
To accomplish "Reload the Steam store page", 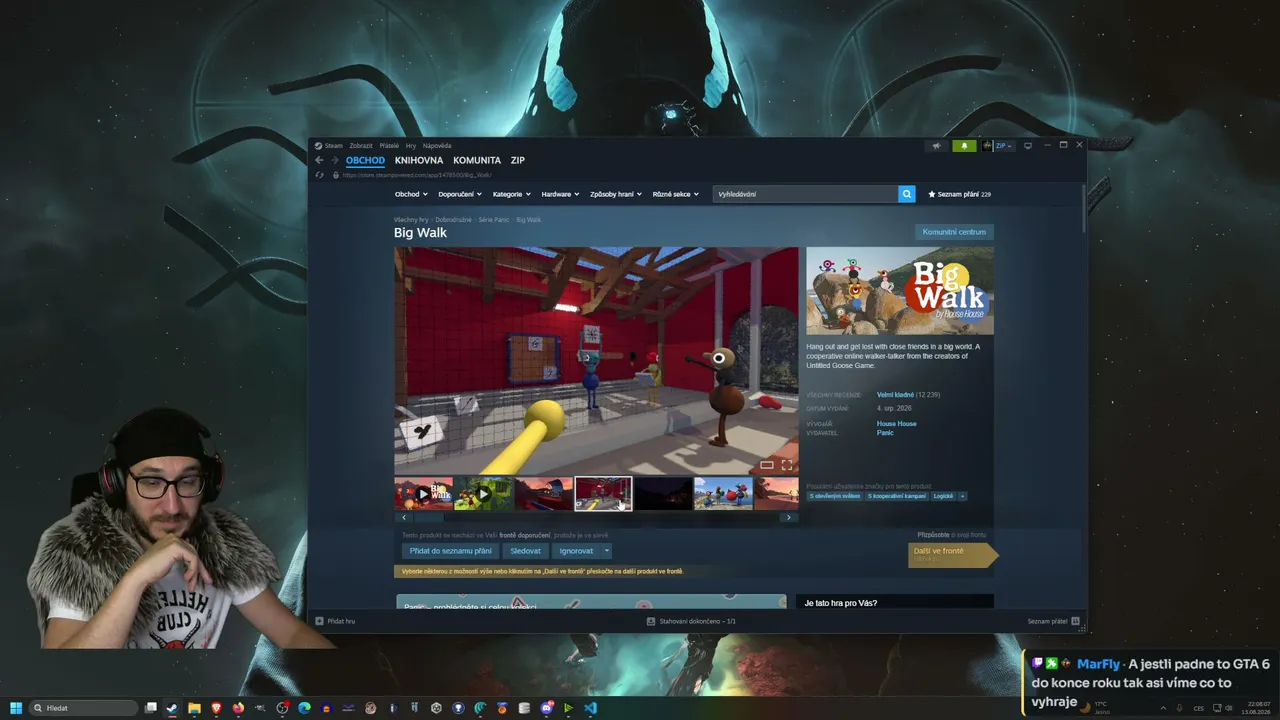I will (x=320, y=175).
